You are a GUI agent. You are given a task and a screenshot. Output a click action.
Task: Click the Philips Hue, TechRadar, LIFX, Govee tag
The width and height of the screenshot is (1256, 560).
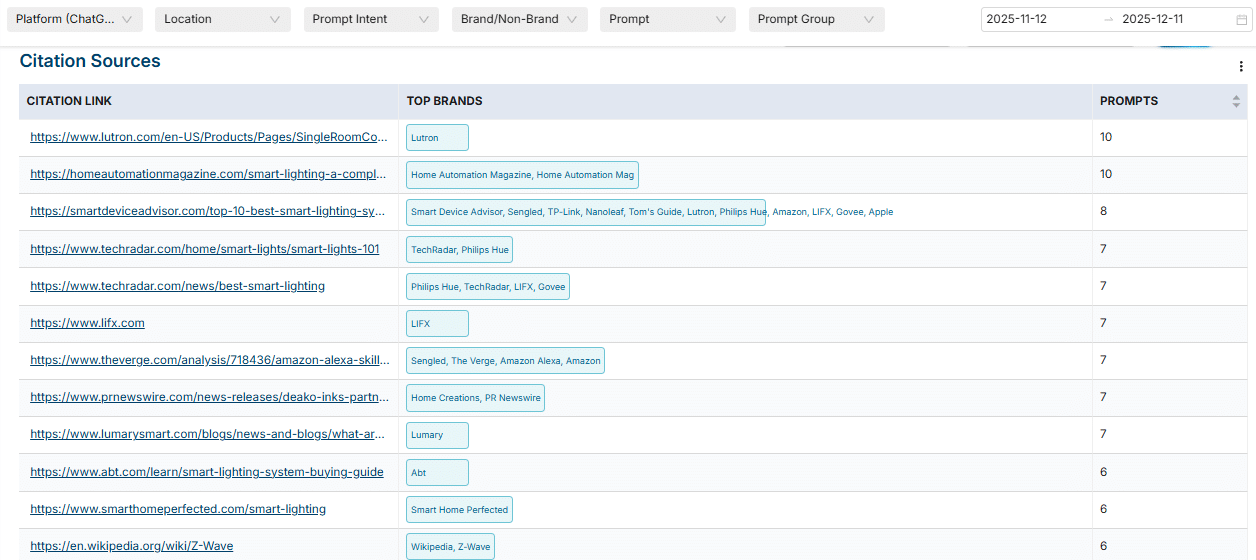tap(488, 287)
